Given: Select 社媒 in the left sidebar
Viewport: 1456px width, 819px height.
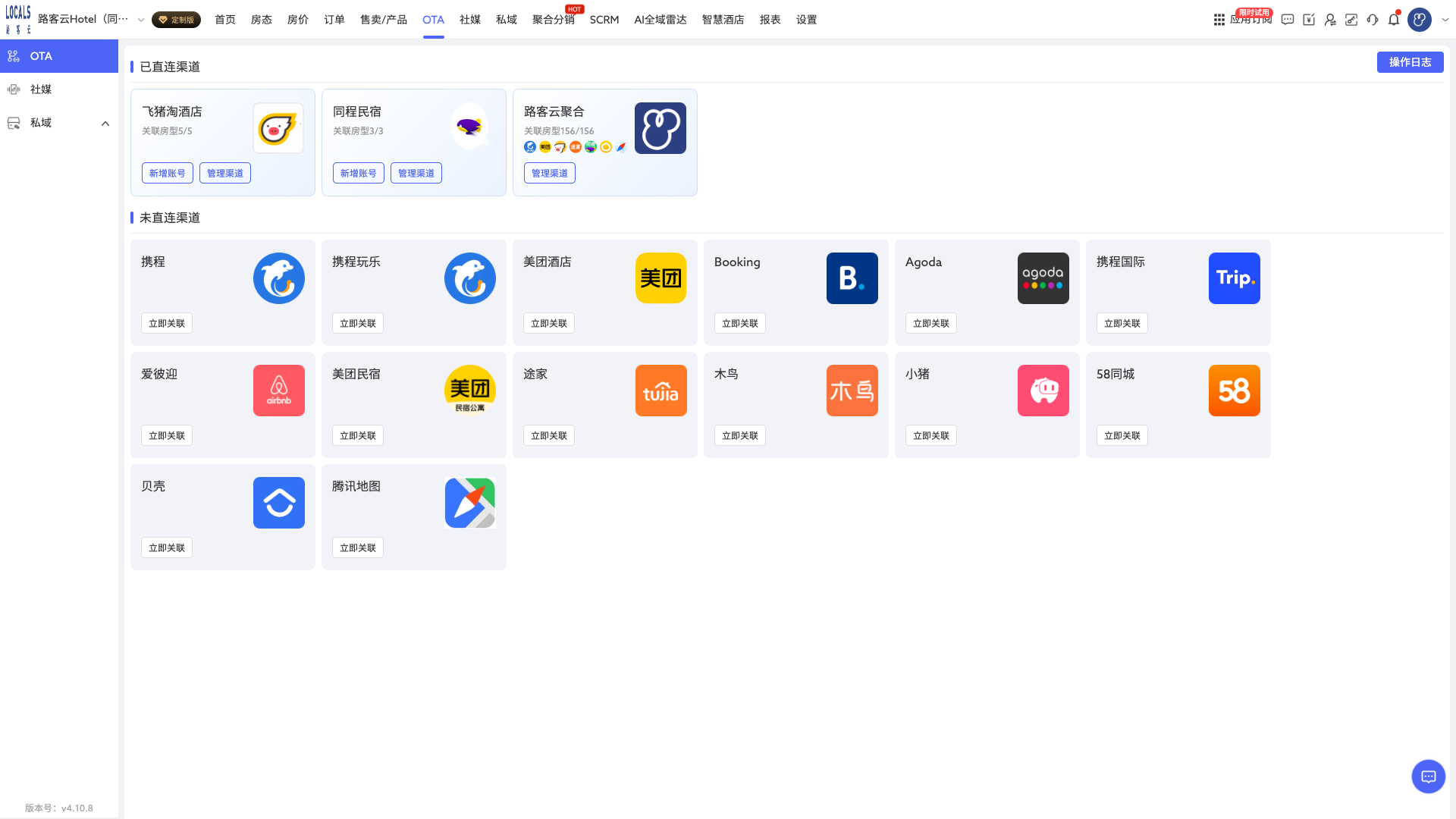Looking at the screenshot, I should click(x=59, y=89).
